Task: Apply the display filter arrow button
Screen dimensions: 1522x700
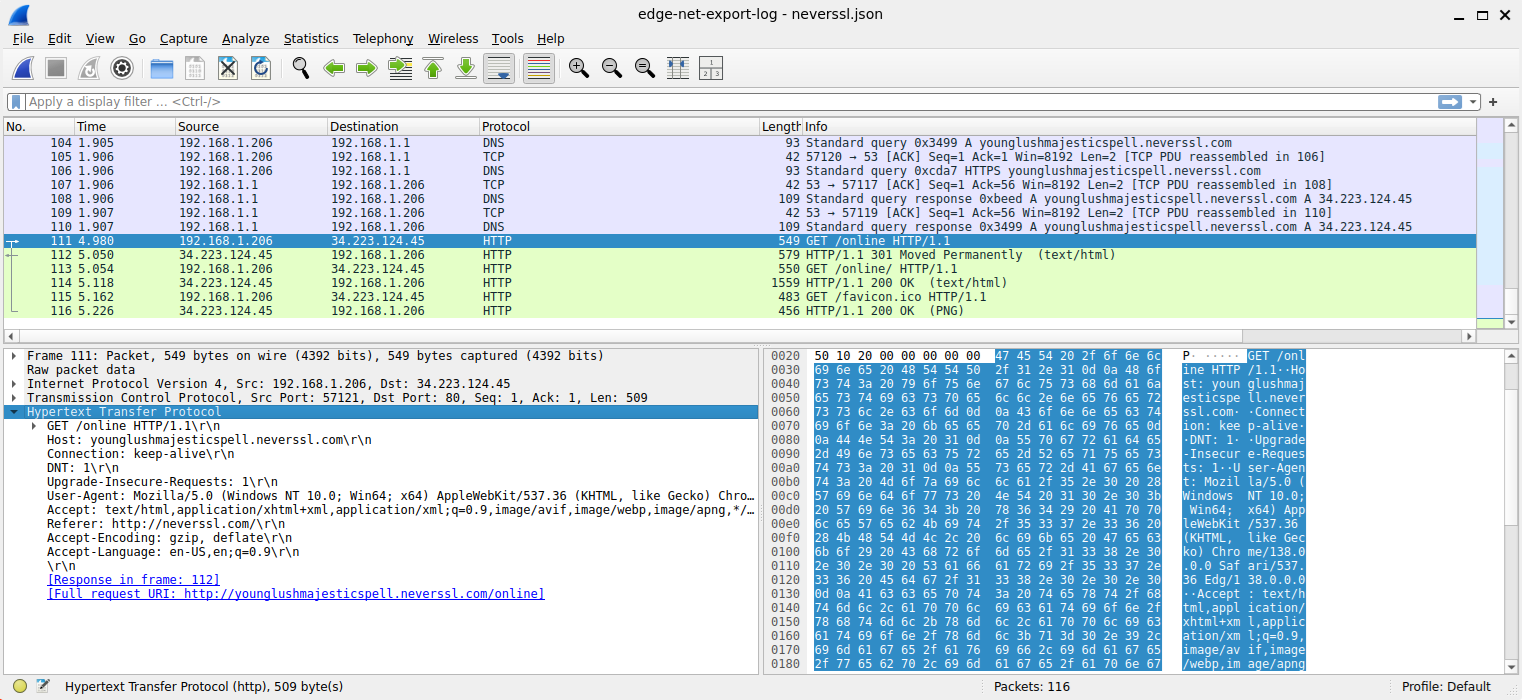Action: point(1449,102)
